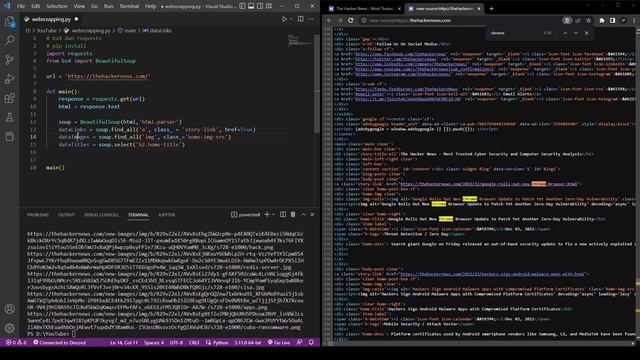Select the webscrapping.py editor tab
Viewport: 640px width, 360px height.
[51, 19]
